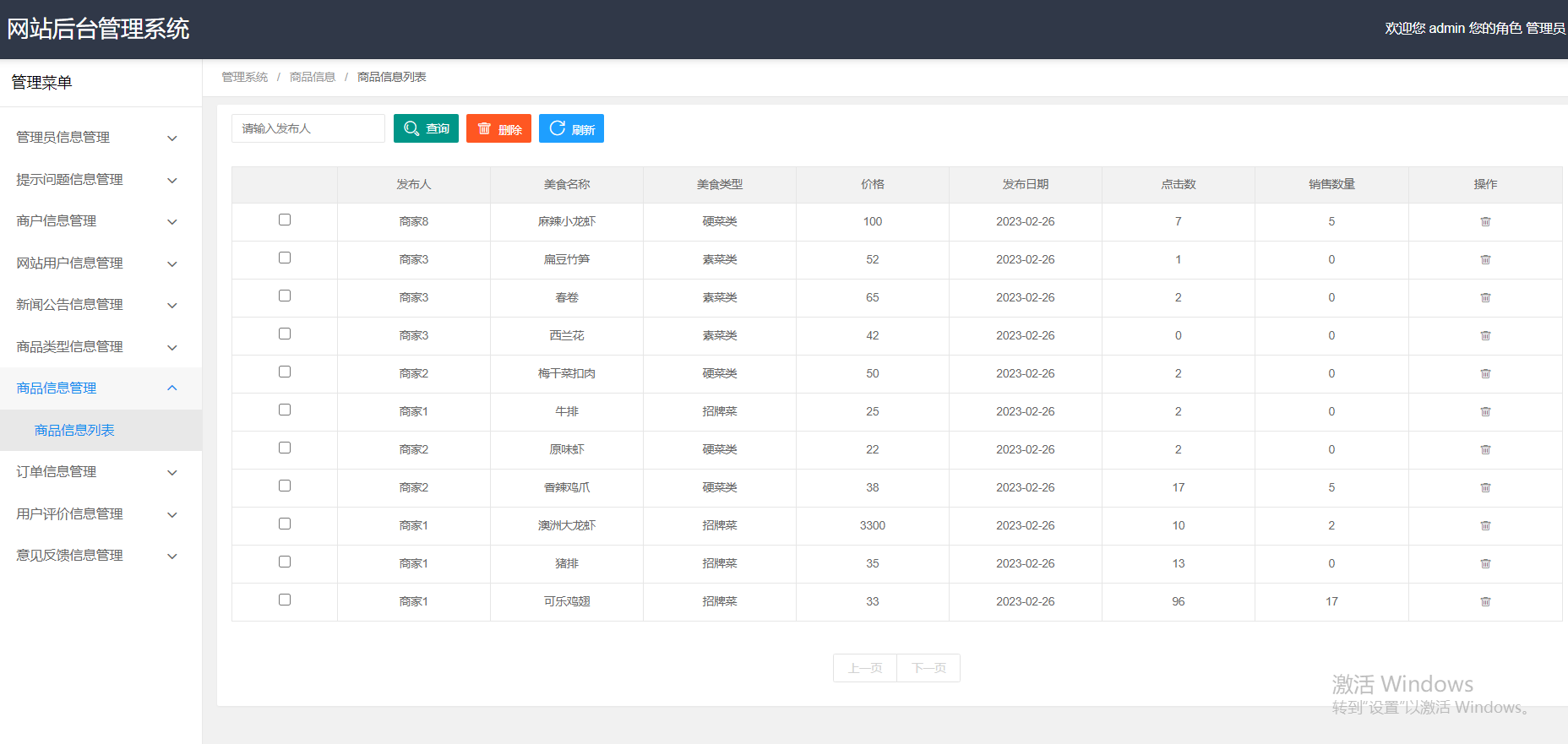Click the 点击数 column header
The height and width of the screenshot is (744, 1568).
(1179, 184)
